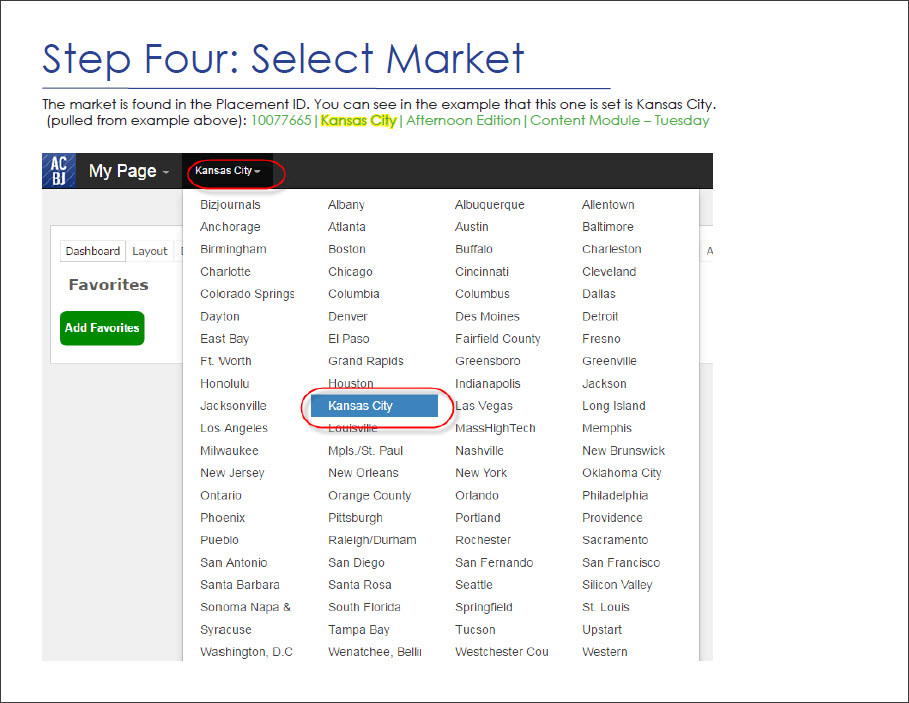Pick Tampa Bay from the list

pos(358,630)
